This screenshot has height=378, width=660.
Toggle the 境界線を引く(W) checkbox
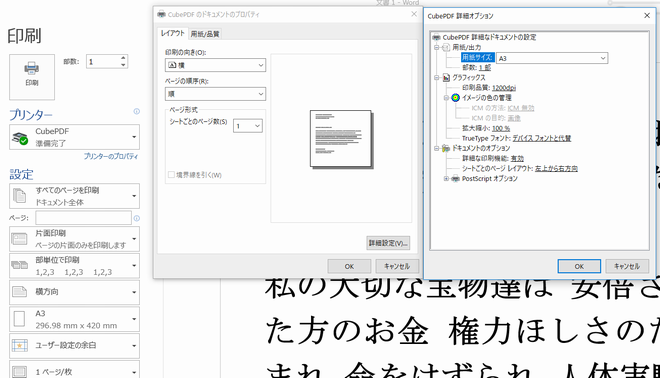(171, 175)
